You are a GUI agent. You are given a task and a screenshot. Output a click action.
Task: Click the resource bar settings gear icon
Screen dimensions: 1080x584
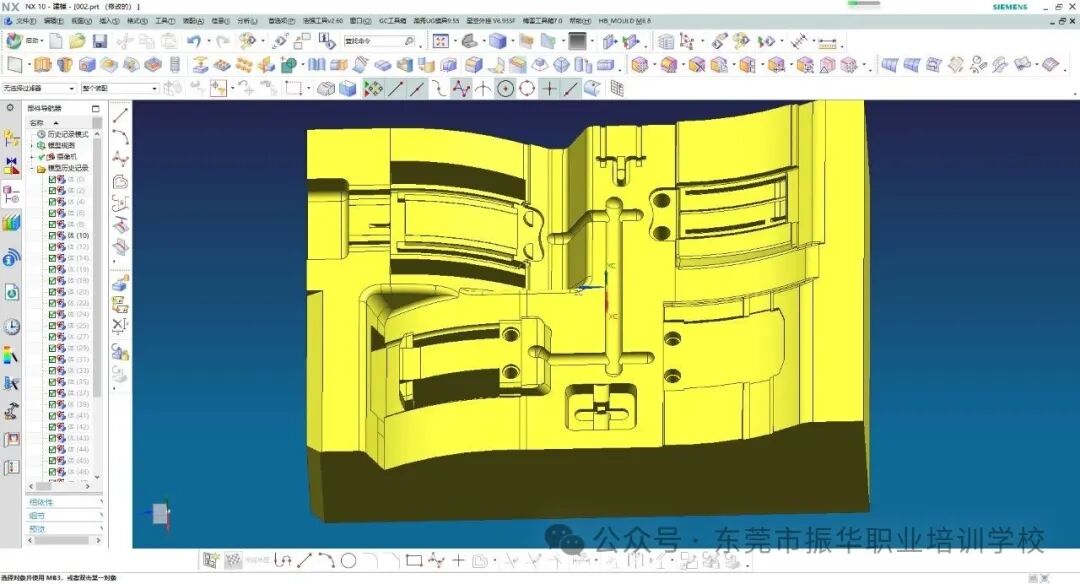tap(10, 108)
